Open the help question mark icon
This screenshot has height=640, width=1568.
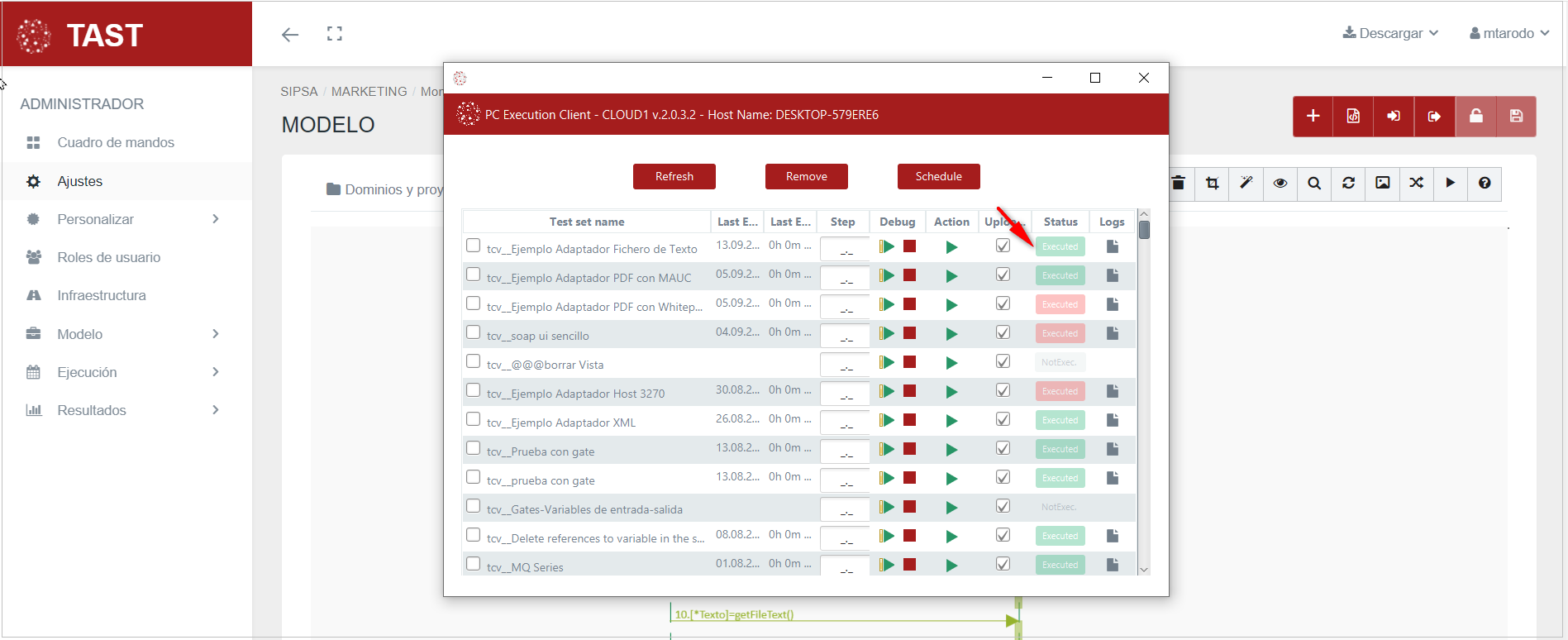coord(1484,183)
